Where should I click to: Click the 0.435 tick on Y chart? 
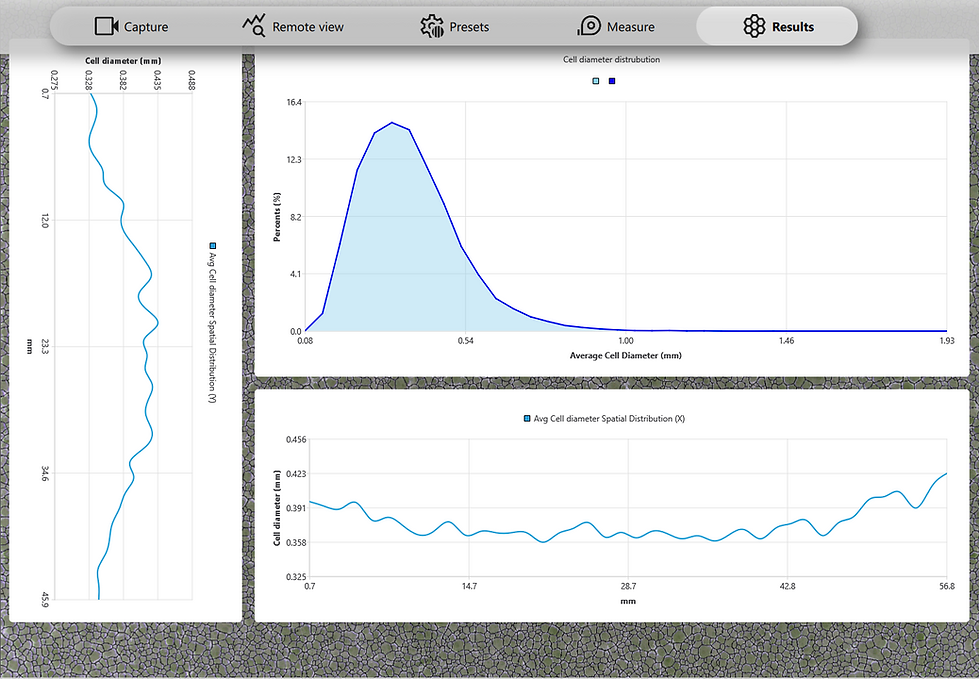click(x=158, y=80)
